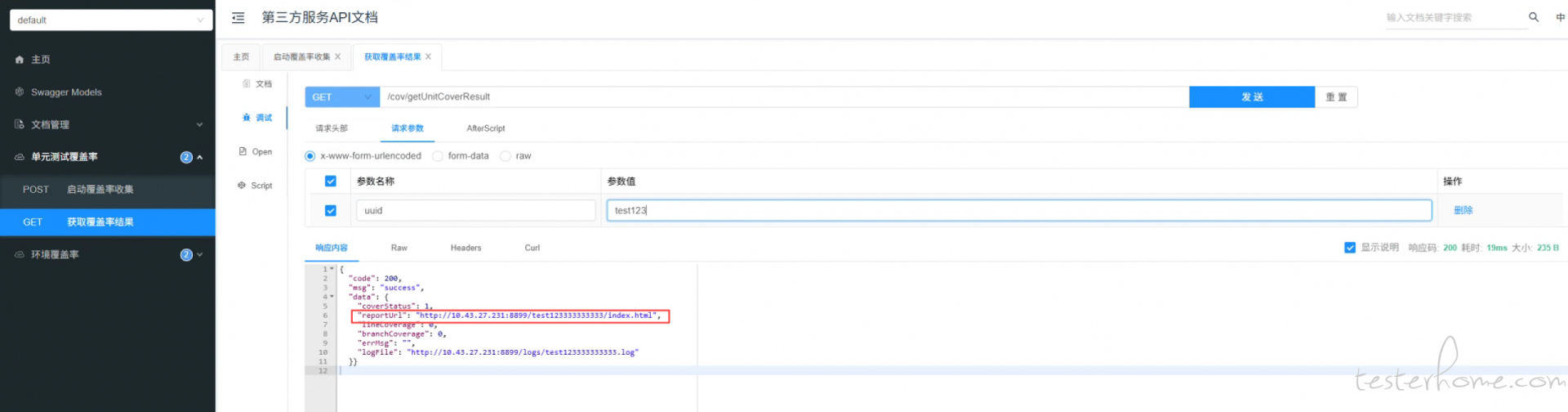Open the 主页 home icon in sidebar
The width and height of the screenshot is (1568, 412).
point(20,60)
